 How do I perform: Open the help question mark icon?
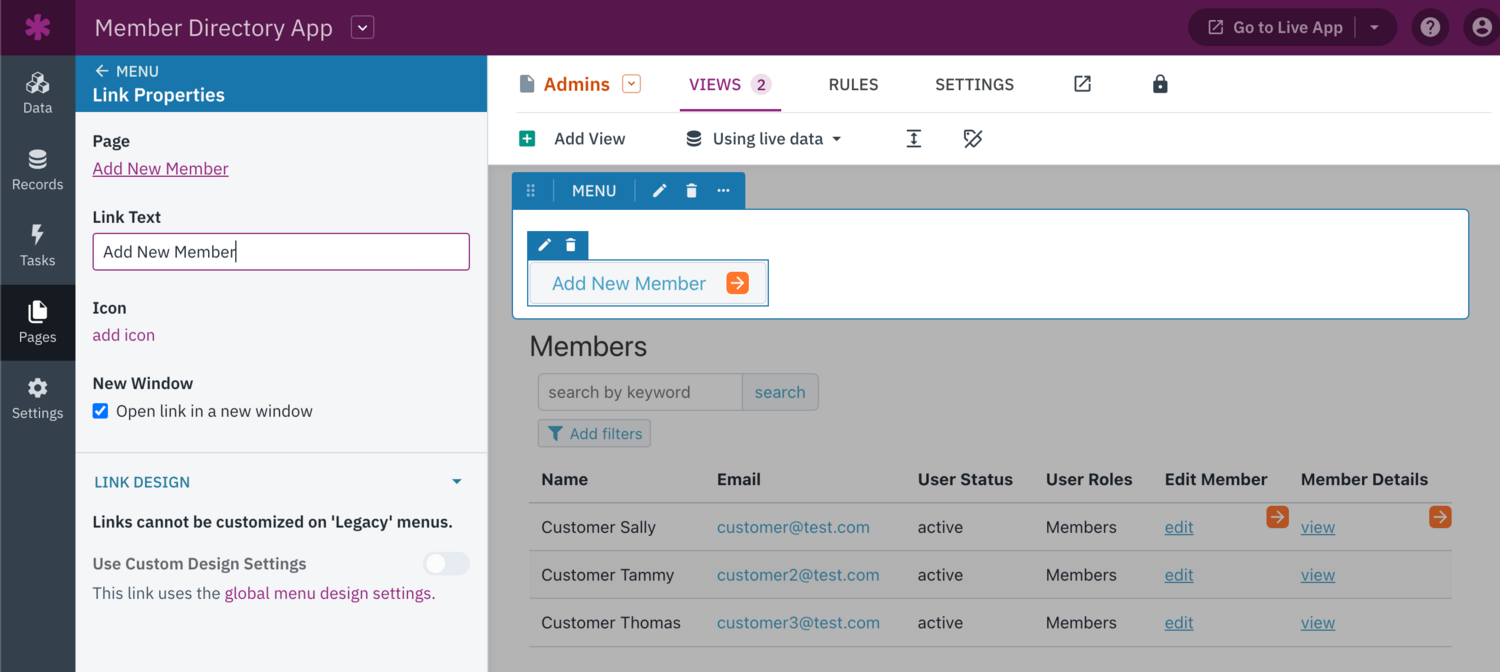1430,27
